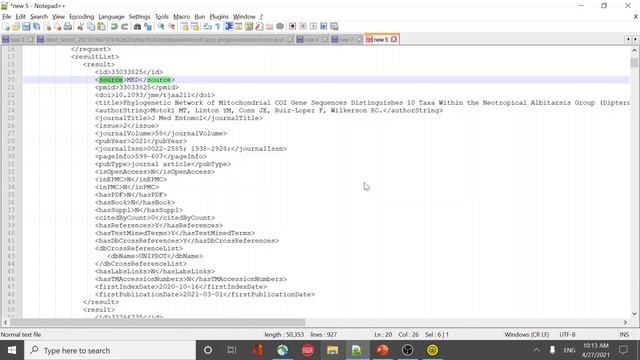This screenshot has height=360, width=640.
Task: Click the macro Playback icon
Action: coord(313,27)
